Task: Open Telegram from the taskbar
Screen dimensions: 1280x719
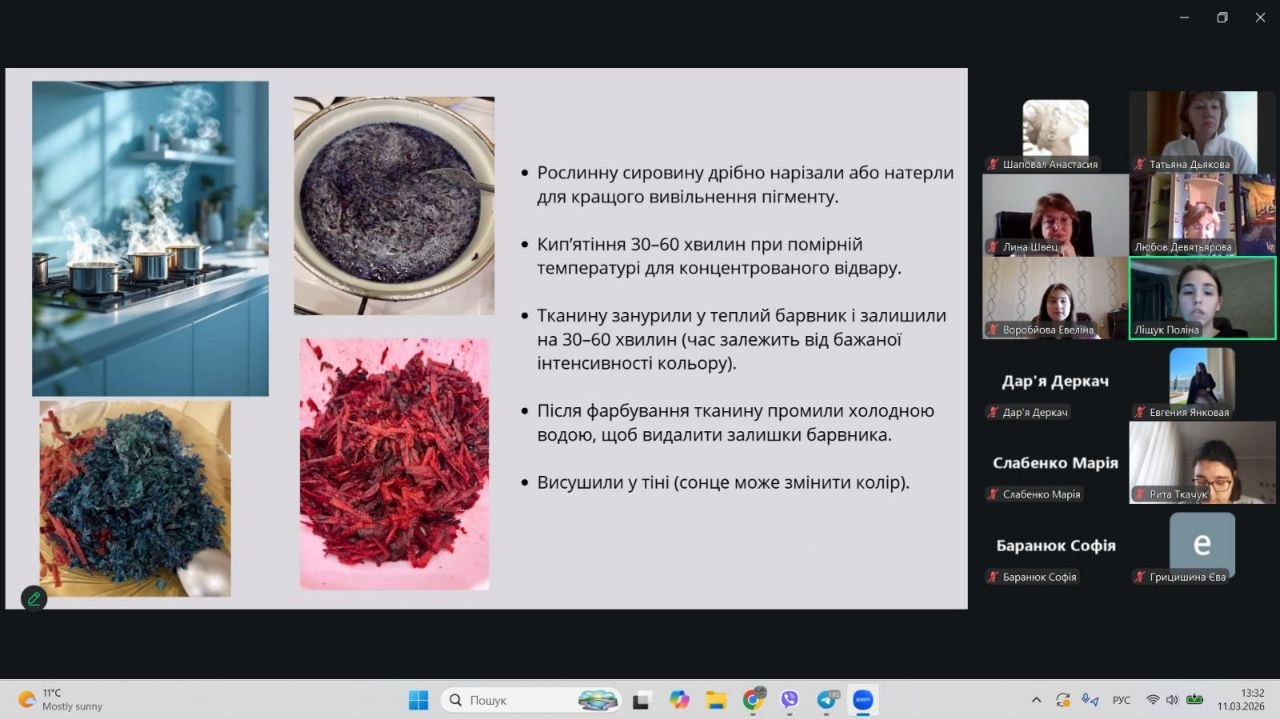Action: (826, 700)
